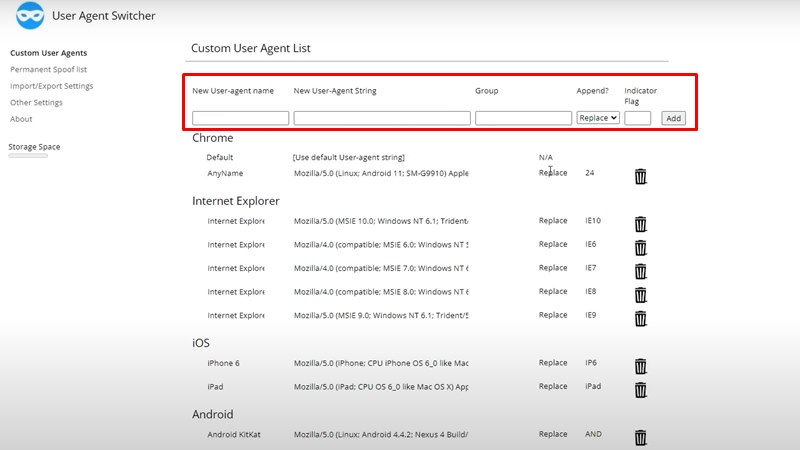Image resolution: width=800 pixels, height=450 pixels.
Task: Click the iPhone 6 entry name
Action: point(223,363)
